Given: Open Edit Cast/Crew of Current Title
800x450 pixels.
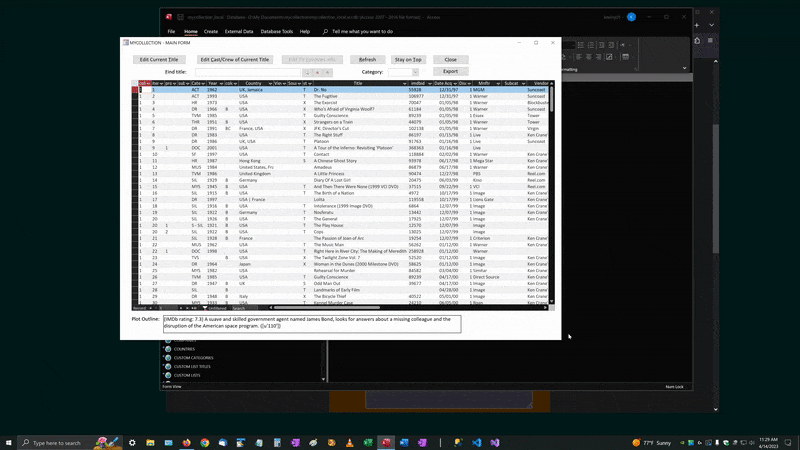Looking at the screenshot, I should 235,60.
